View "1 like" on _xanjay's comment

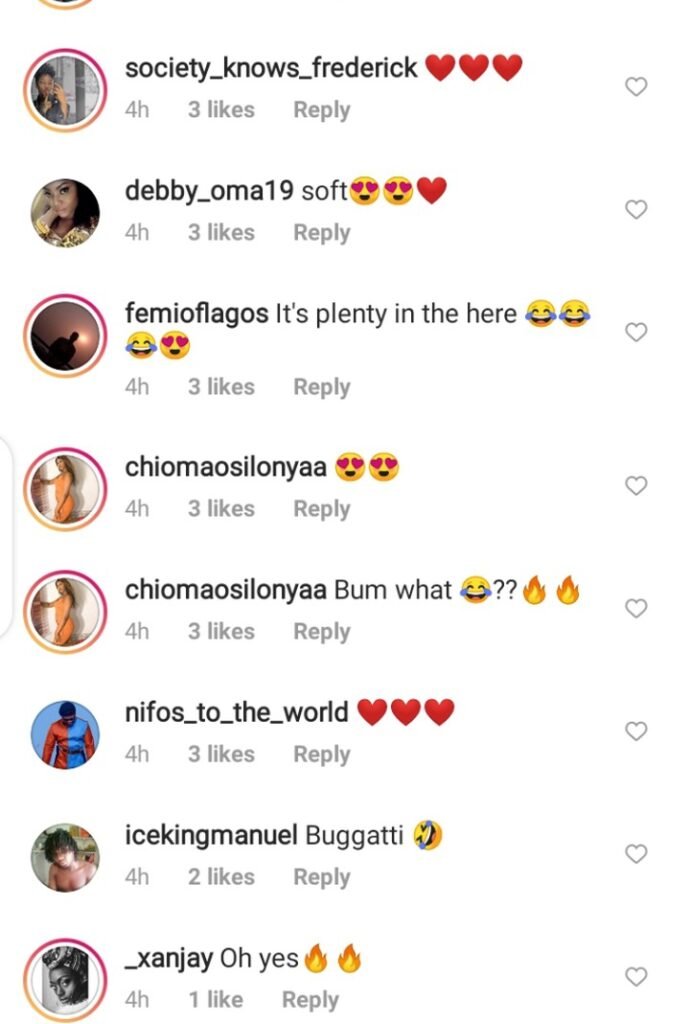[215, 999]
